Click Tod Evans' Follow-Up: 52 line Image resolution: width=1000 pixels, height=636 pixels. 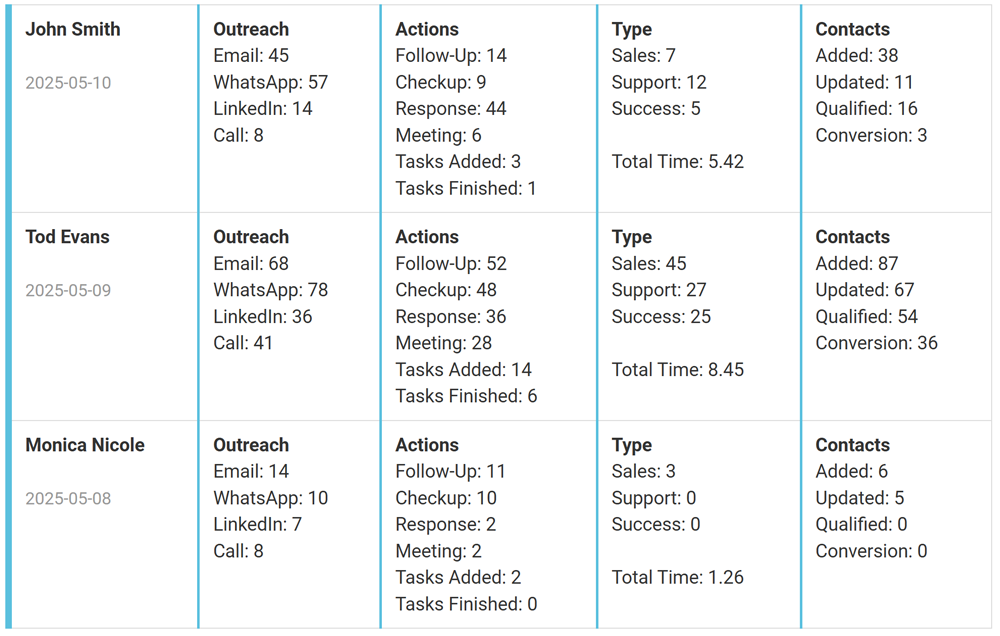451,264
